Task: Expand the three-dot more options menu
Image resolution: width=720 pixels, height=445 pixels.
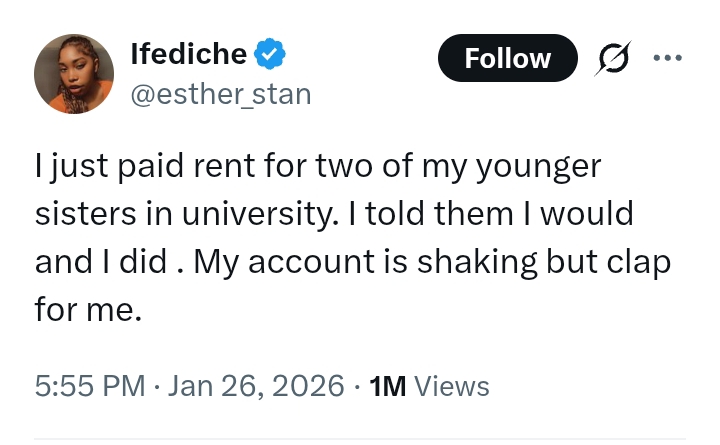Action: click(667, 58)
